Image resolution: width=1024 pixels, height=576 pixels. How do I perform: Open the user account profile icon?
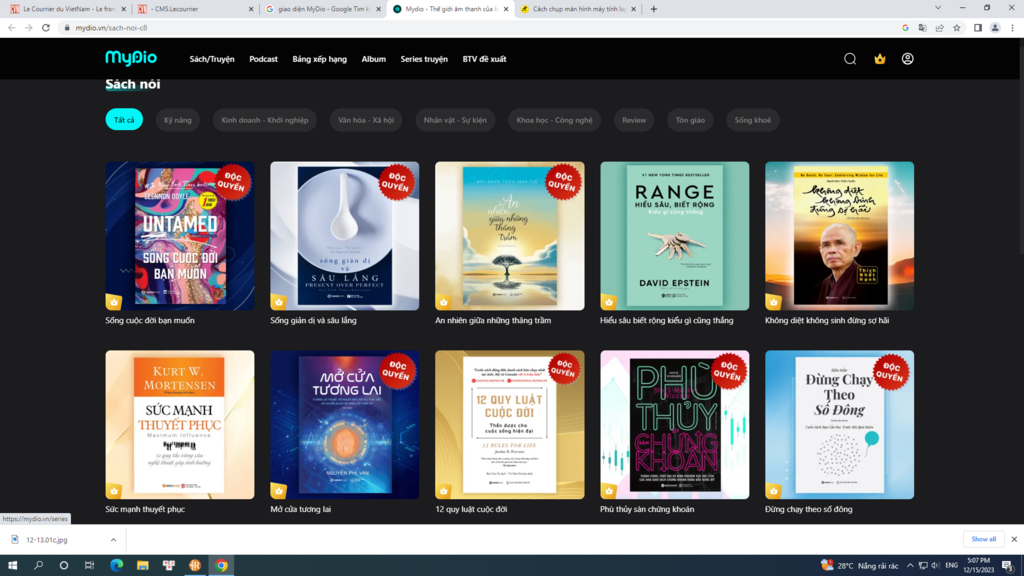click(x=908, y=59)
